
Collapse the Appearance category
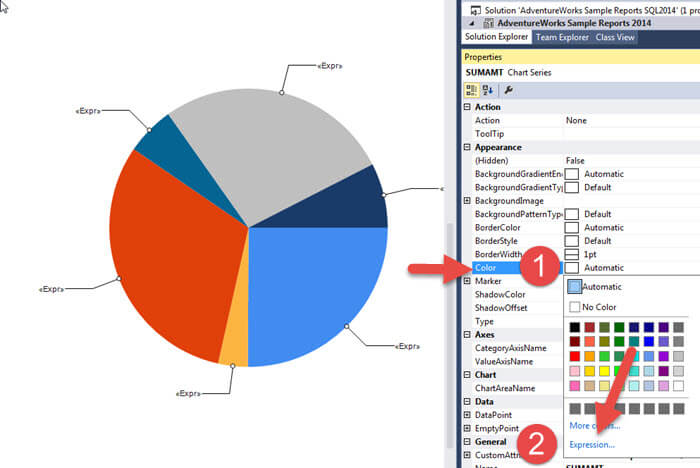tap(467, 147)
